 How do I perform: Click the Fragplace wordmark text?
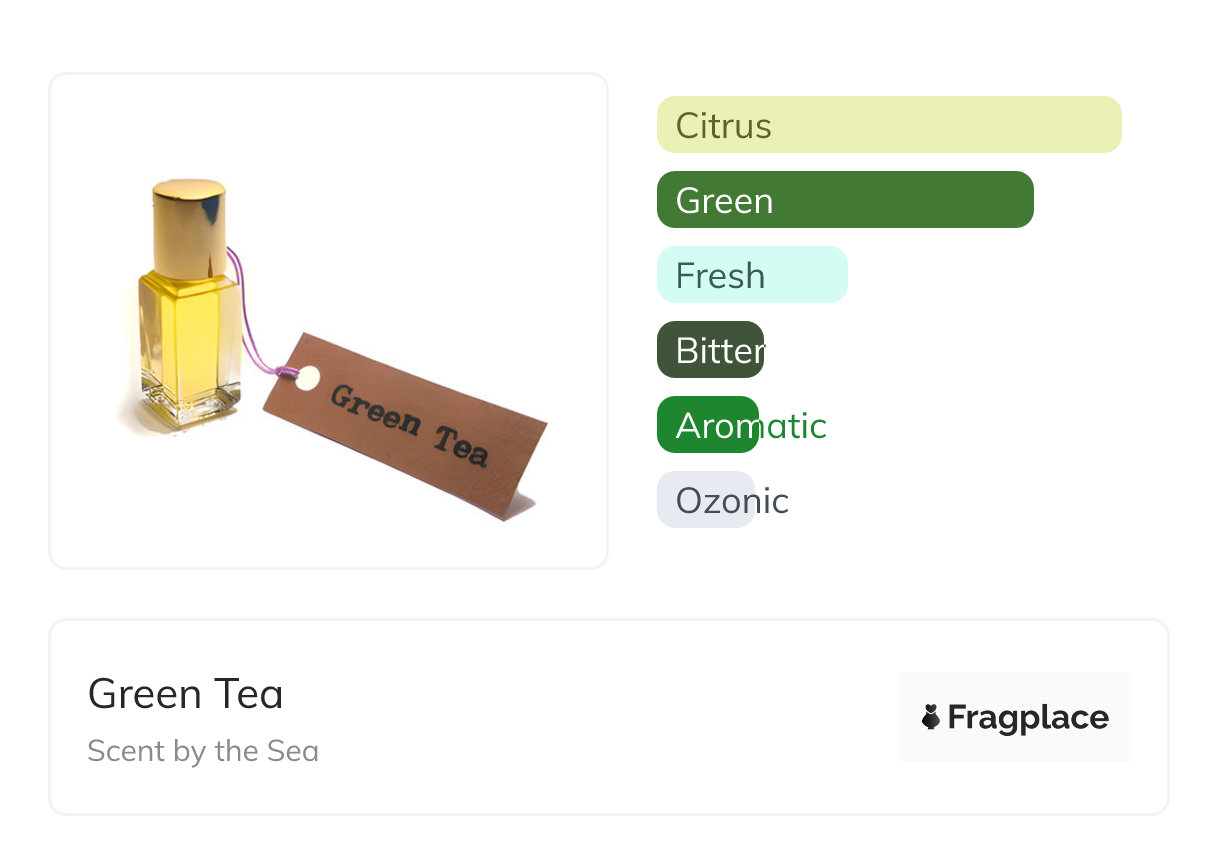tap(1027, 717)
